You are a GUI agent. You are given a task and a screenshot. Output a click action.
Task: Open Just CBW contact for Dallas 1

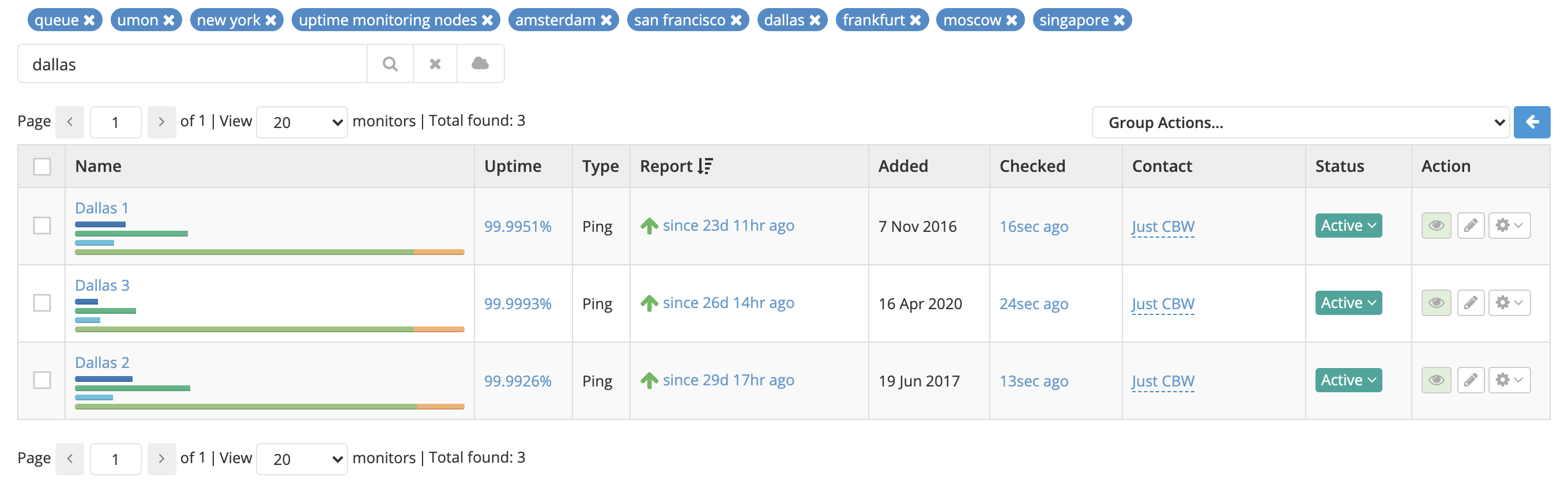[1163, 226]
